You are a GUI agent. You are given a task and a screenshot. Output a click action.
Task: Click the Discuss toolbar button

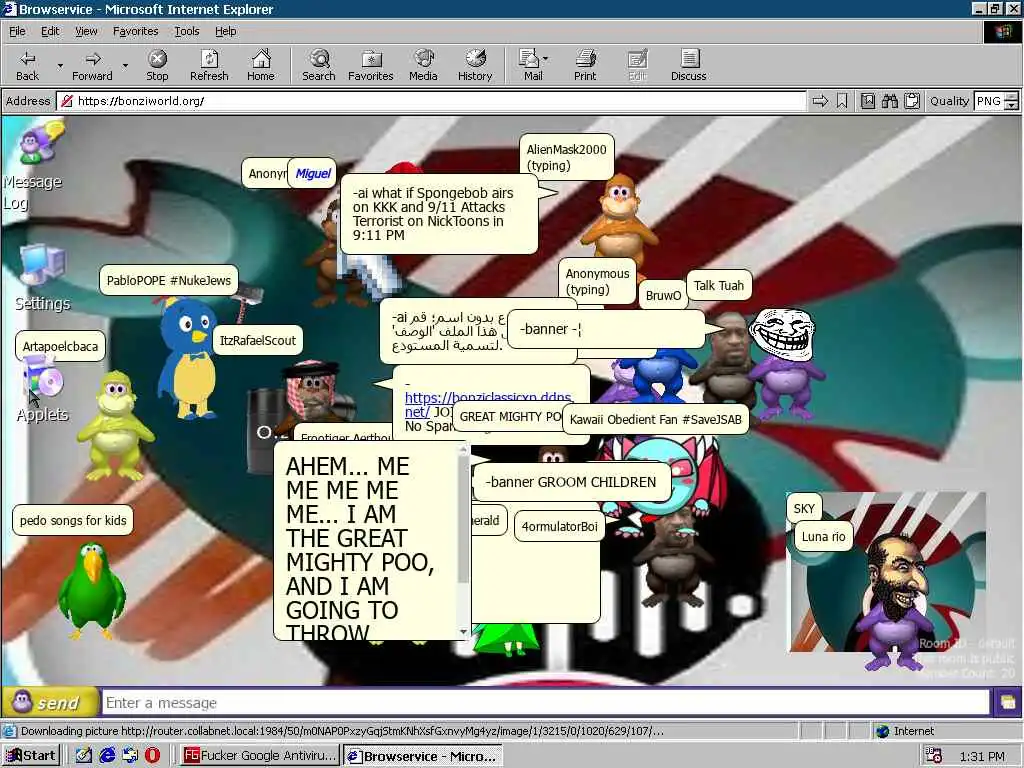click(688, 65)
